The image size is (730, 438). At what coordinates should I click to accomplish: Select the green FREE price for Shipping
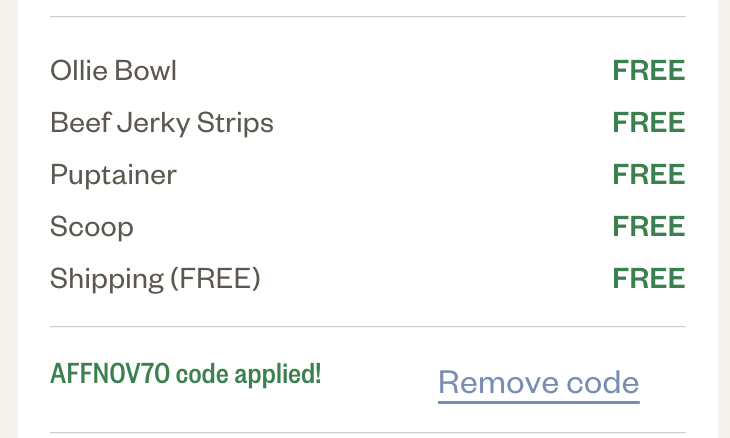648,279
